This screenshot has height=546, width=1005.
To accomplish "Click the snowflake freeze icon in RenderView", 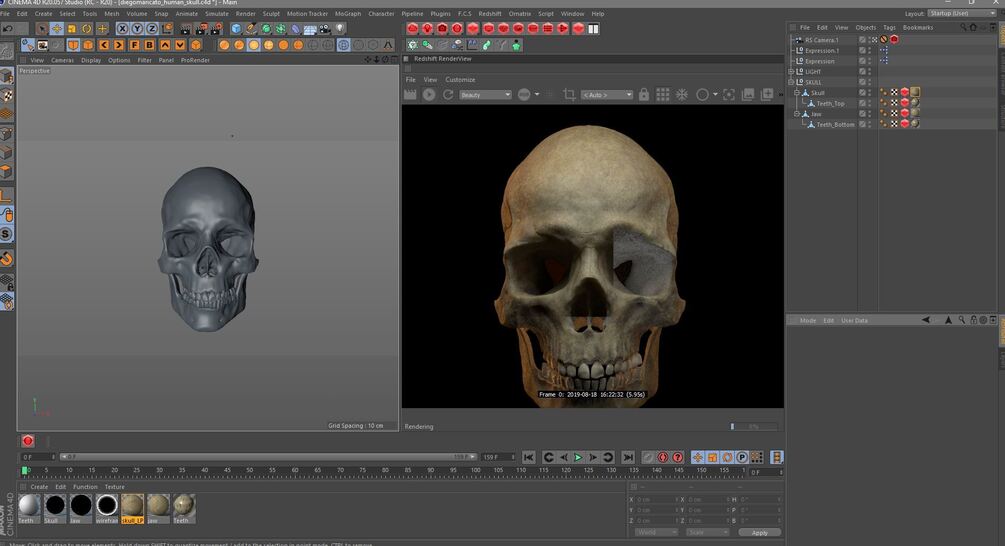I will 682,94.
